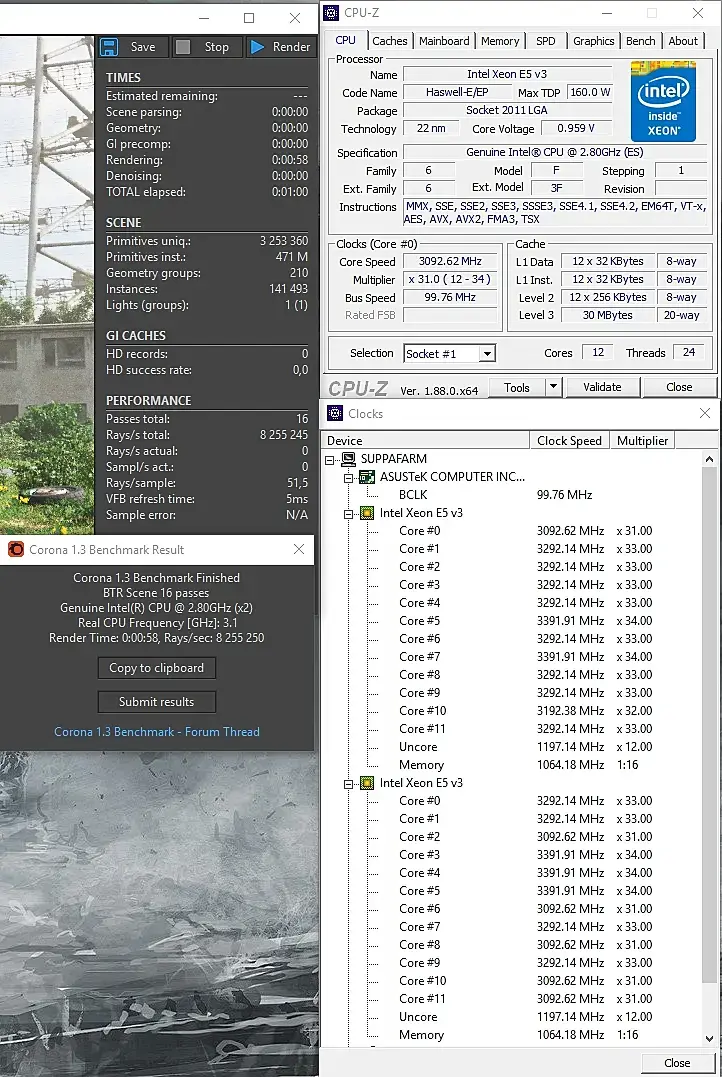Select second Xeon's Memory row

click(x=421, y=1035)
